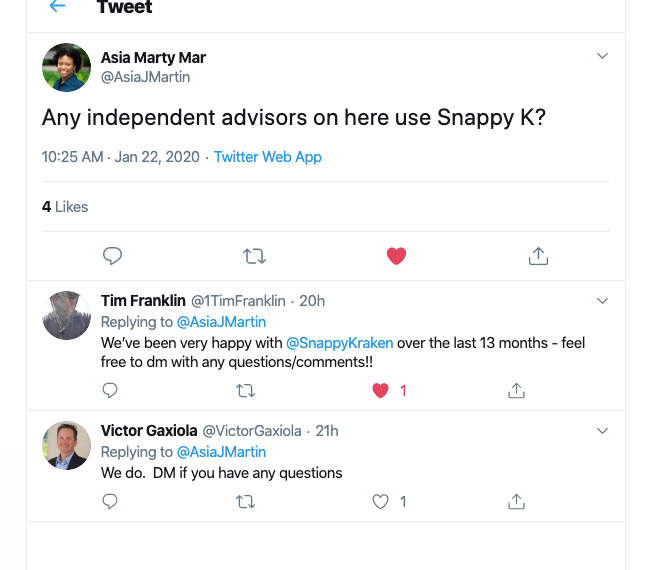Retweet Victor Gaxiola's reply

point(245,501)
